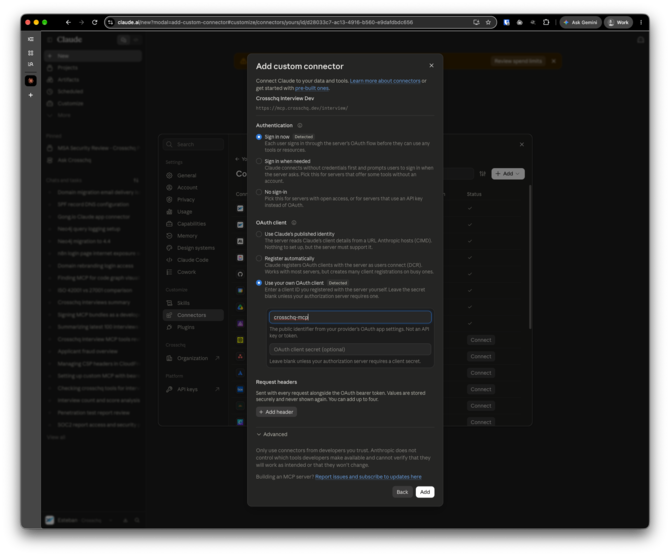This screenshot has height=556, width=670.
Task: Open the Extensions puzzle icon
Action: pyautogui.click(x=546, y=22)
